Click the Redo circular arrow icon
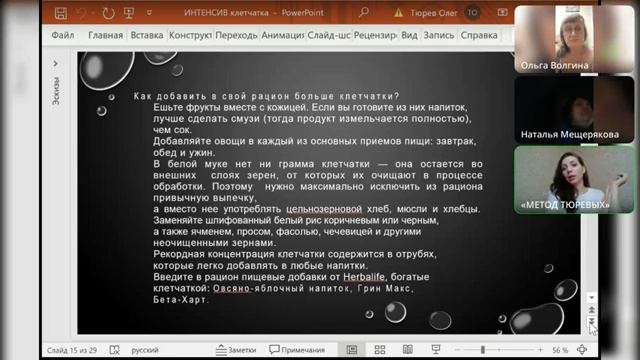The width and height of the screenshot is (640, 360). [x=108, y=13]
